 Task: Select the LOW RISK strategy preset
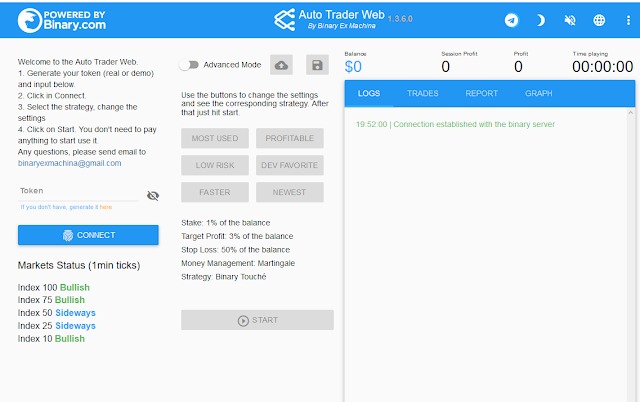[215, 165]
